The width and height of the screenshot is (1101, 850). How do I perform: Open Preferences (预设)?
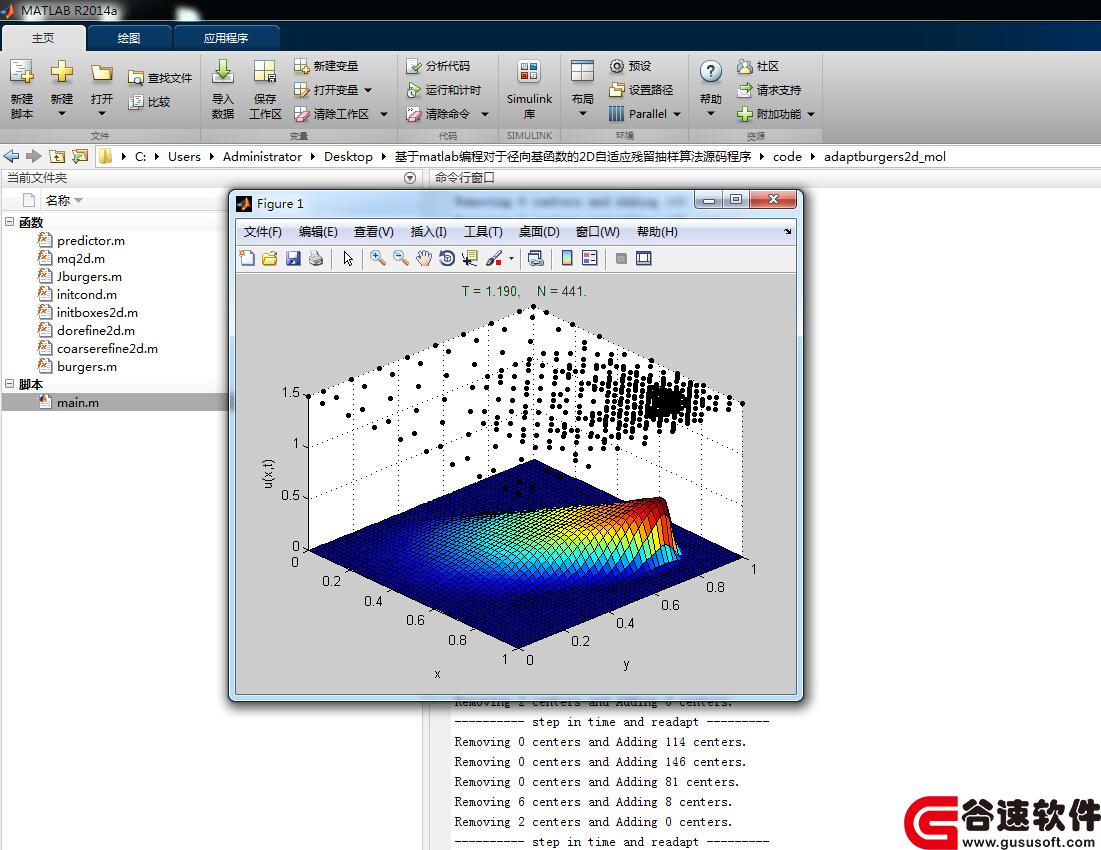click(631, 66)
